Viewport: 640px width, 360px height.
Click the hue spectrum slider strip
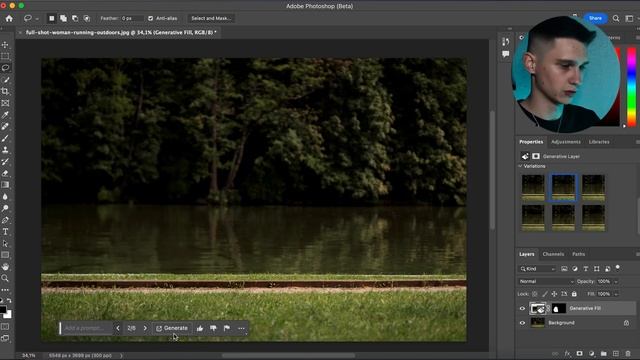pyautogui.click(x=631, y=87)
